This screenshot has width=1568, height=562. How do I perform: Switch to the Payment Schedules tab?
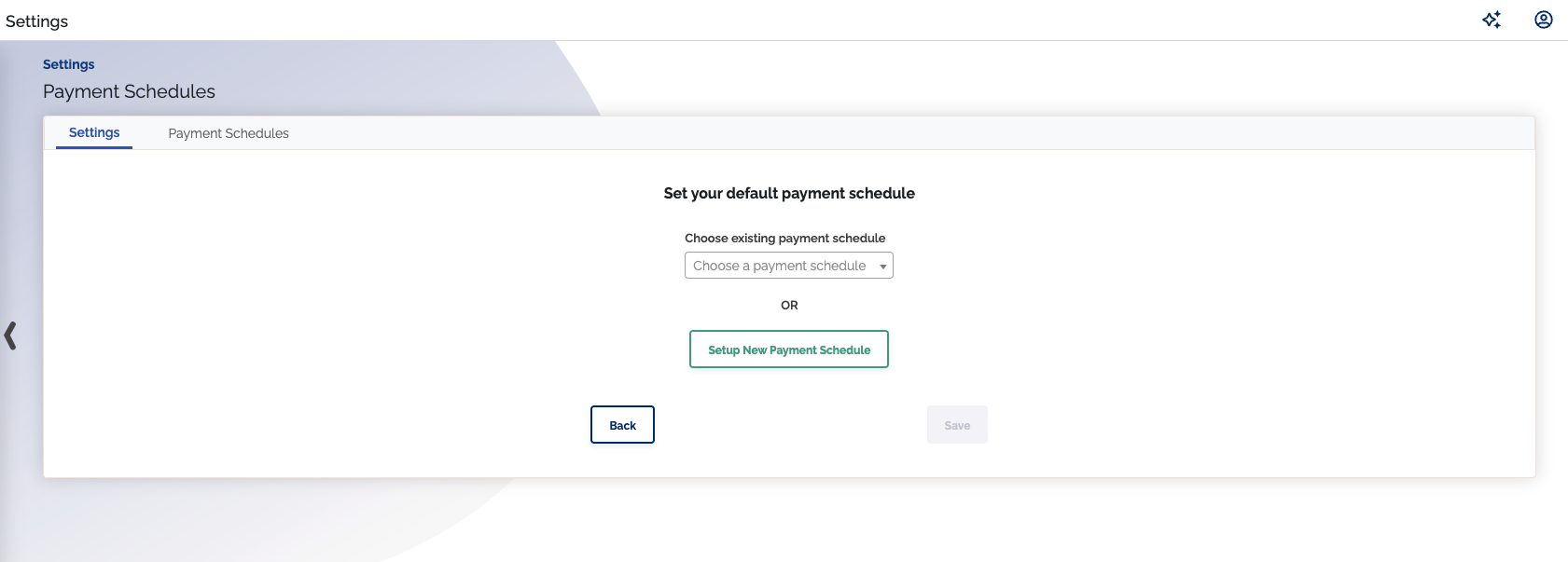[228, 132]
